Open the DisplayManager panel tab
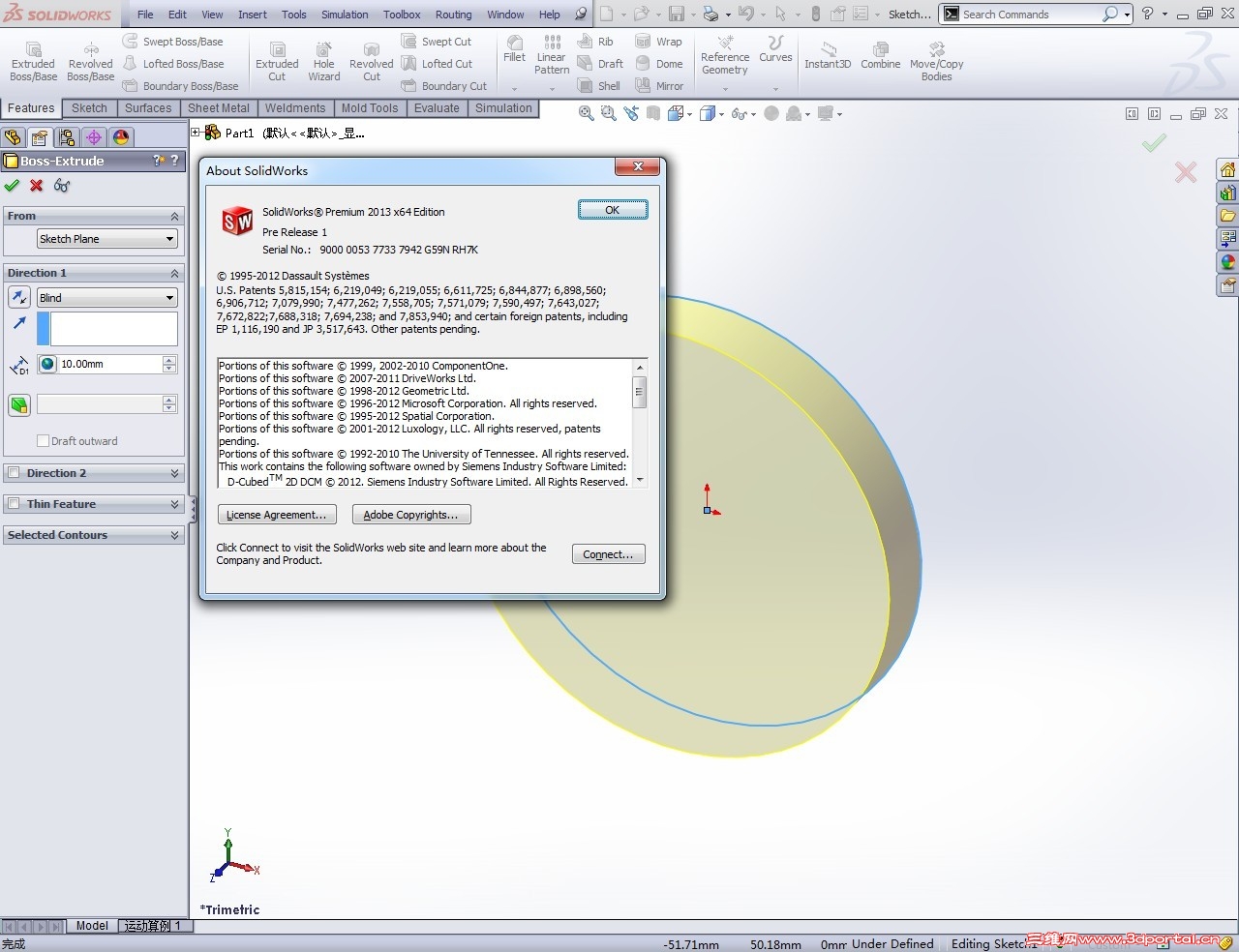Screen dimensions: 1239x952 121,137
